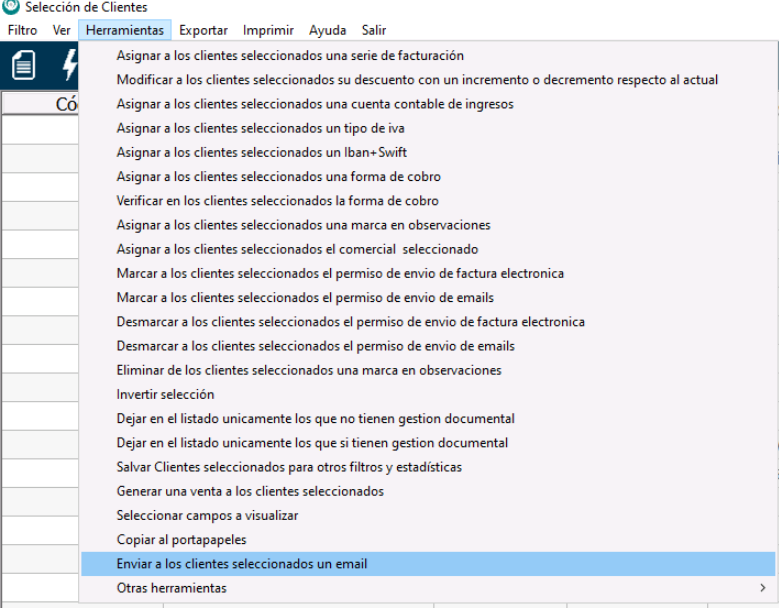Image resolution: width=779 pixels, height=608 pixels.
Task: Choose Asignar una serie de facturación
Action: pyautogui.click(x=290, y=55)
